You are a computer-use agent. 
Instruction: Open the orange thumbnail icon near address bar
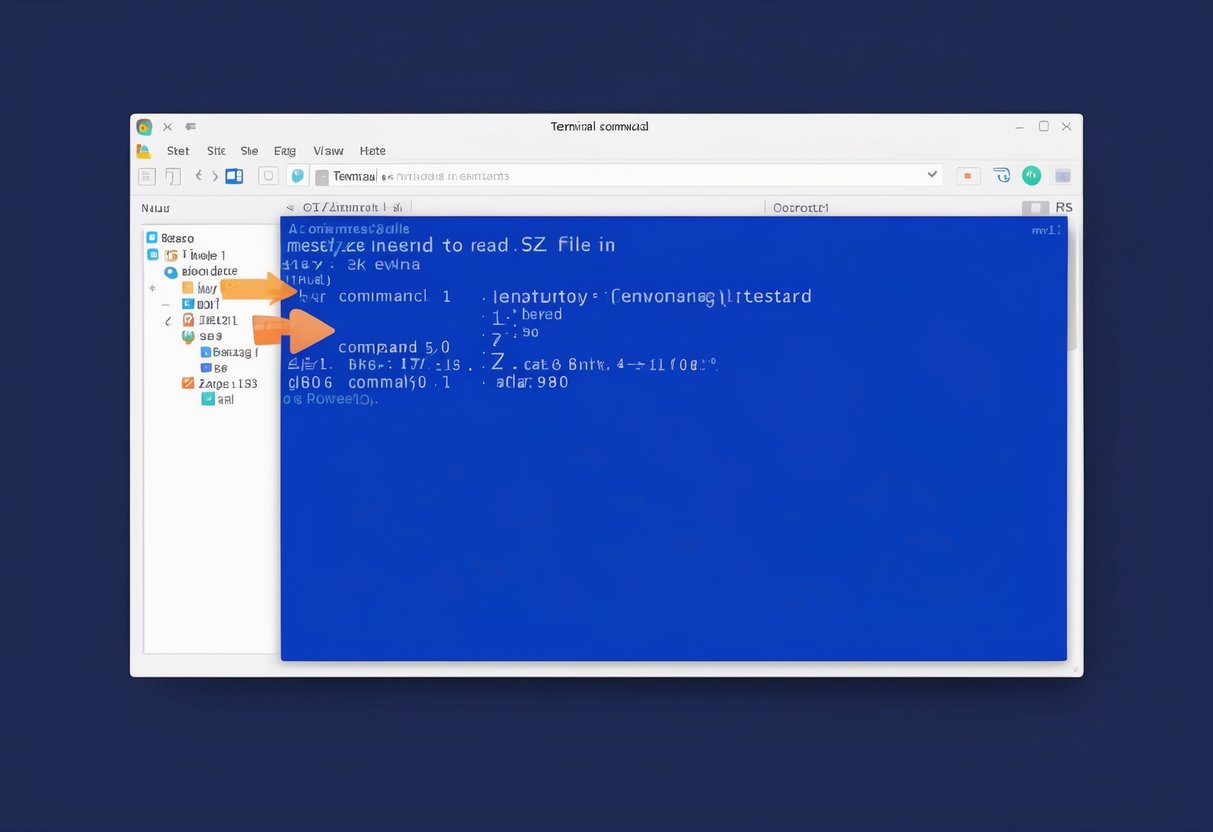click(x=968, y=175)
